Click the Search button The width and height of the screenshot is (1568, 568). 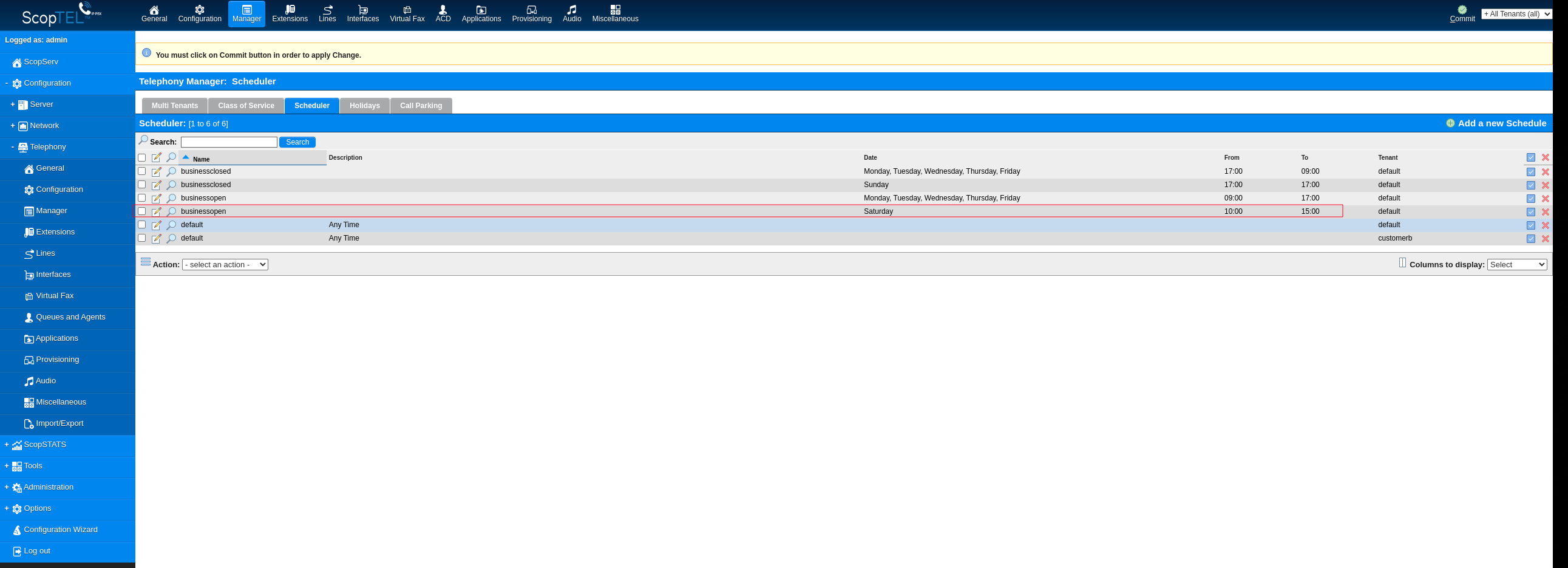tap(297, 142)
